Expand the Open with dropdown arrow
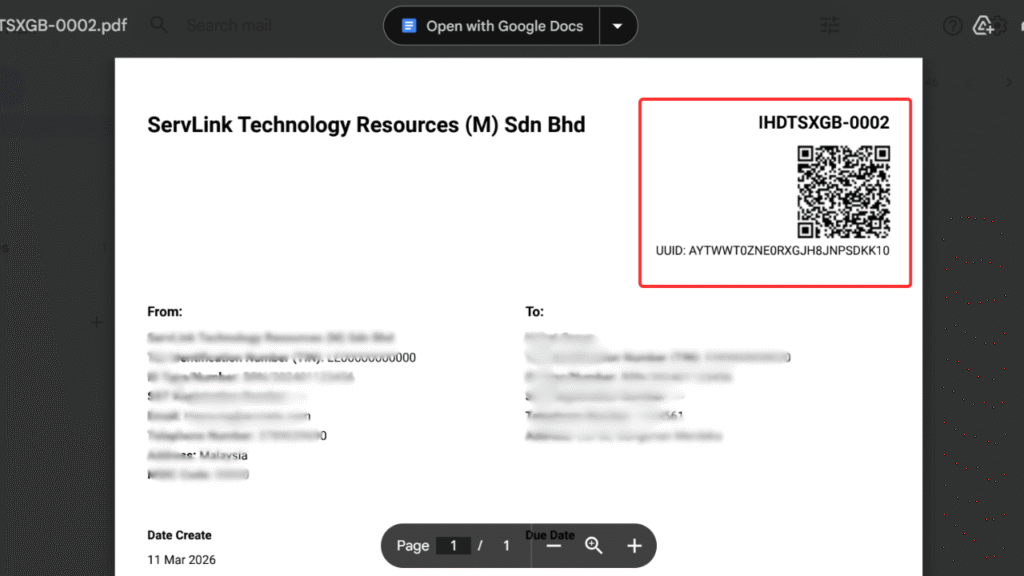Viewport: 1024px width, 576px height. [618, 26]
